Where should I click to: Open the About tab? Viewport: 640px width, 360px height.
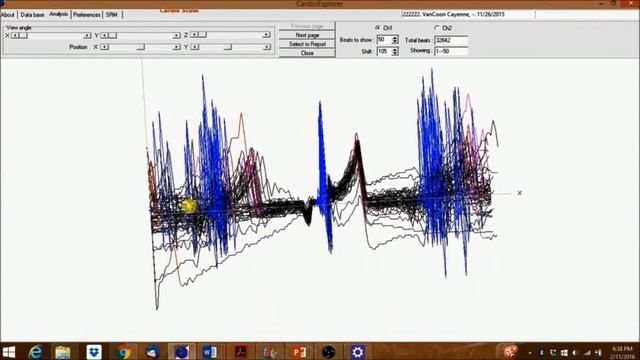8,15
